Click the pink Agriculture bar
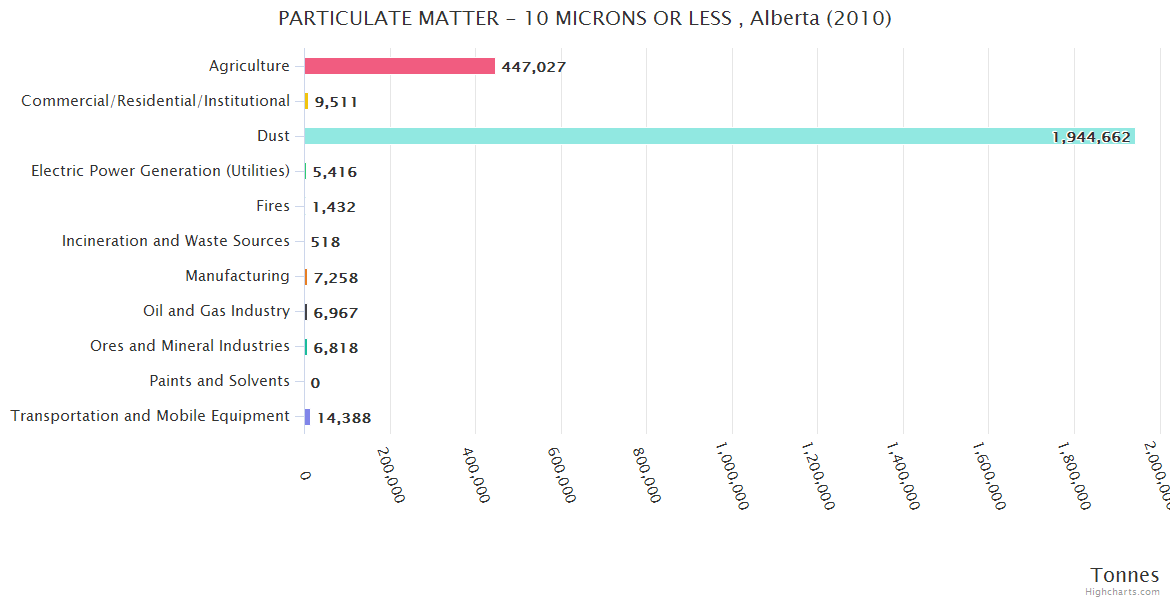Viewport: 1170px width, 600px height. pyautogui.click(x=399, y=66)
